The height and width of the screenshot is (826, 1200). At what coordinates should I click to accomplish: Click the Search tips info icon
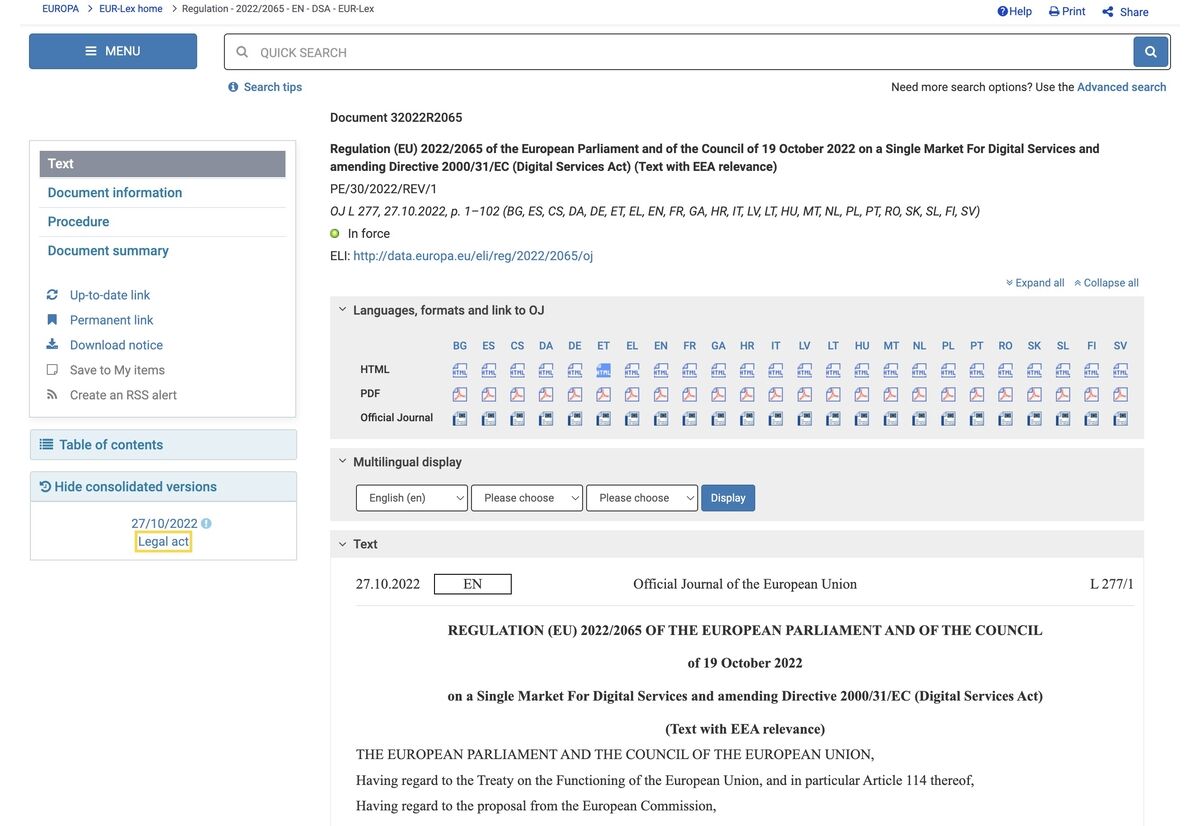coord(233,87)
